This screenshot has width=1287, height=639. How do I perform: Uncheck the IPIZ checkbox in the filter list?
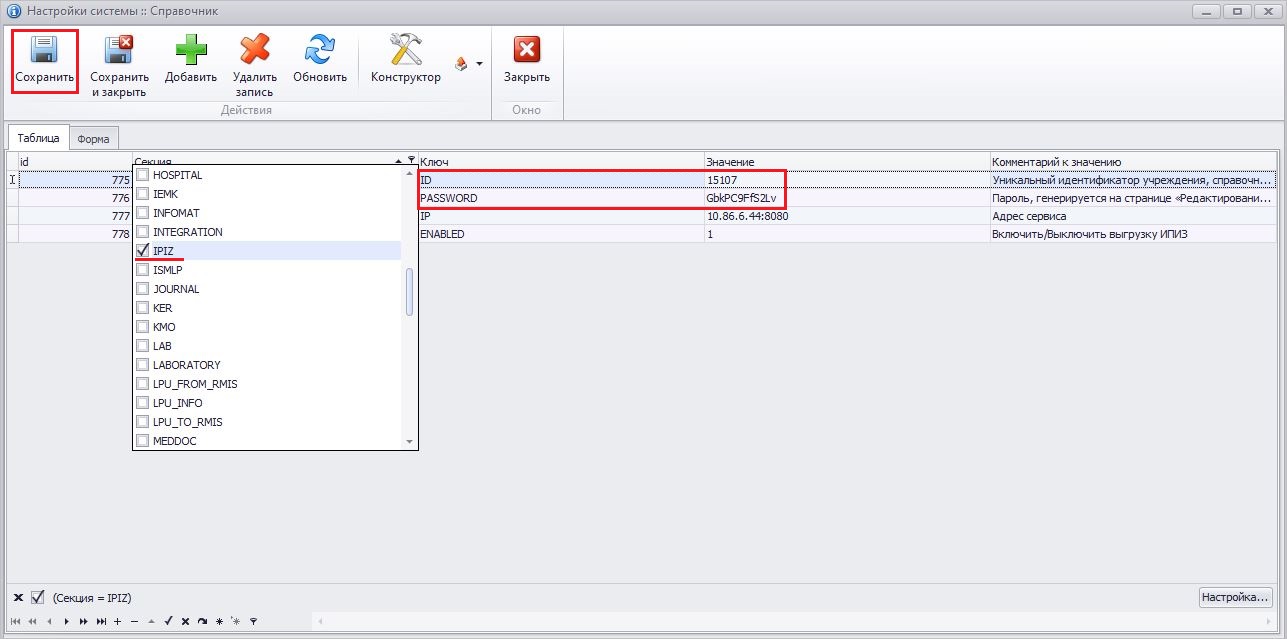pyautogui.click(x=143, y=251)
